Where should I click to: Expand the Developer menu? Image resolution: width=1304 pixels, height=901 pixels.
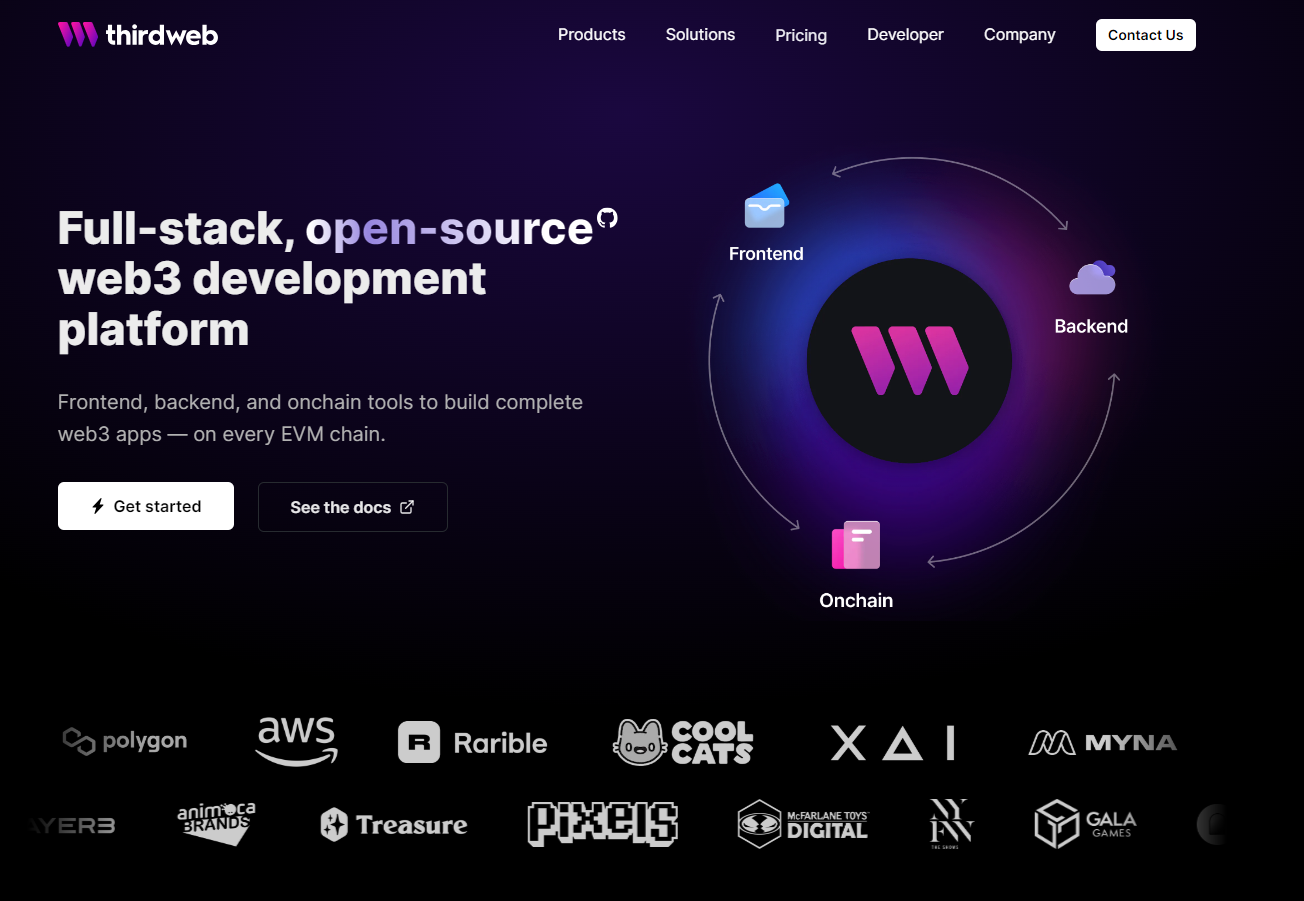[905, 35]
